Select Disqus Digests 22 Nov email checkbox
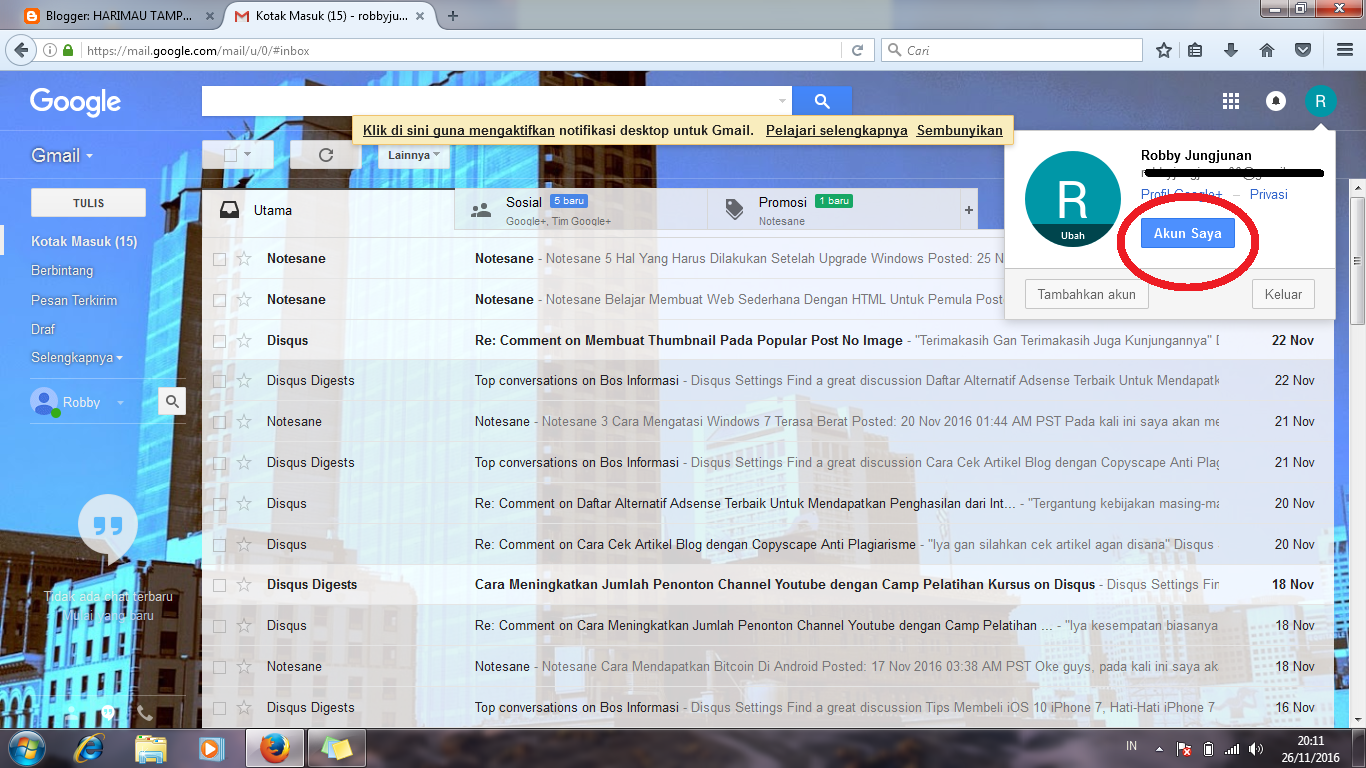Viewport: 1366px width, 768px height. pos(219,381)
